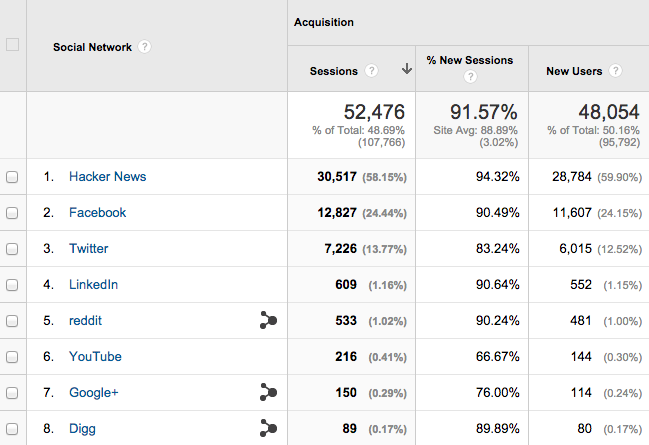Open the LinkedIn network link

pyautogui.click(x=94, y=285)
